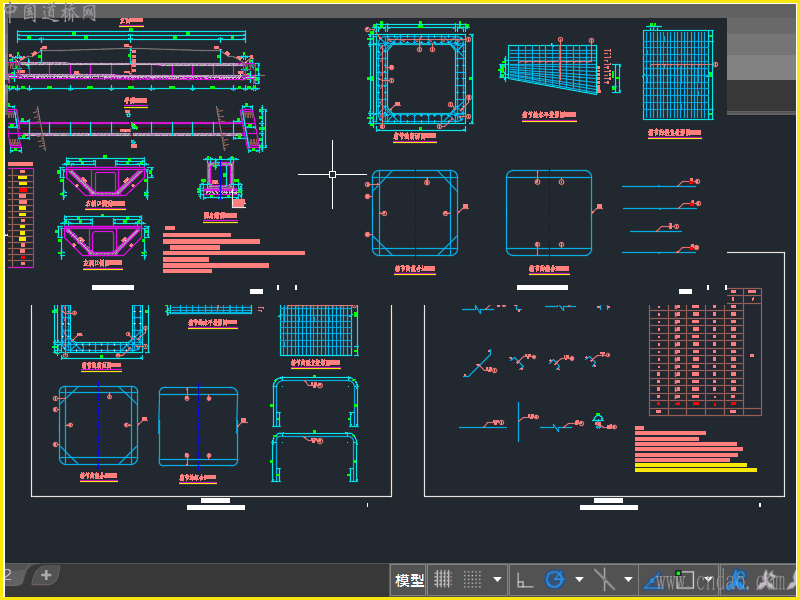Open isometric drafting plane dropdown arrow

[629, 580]
